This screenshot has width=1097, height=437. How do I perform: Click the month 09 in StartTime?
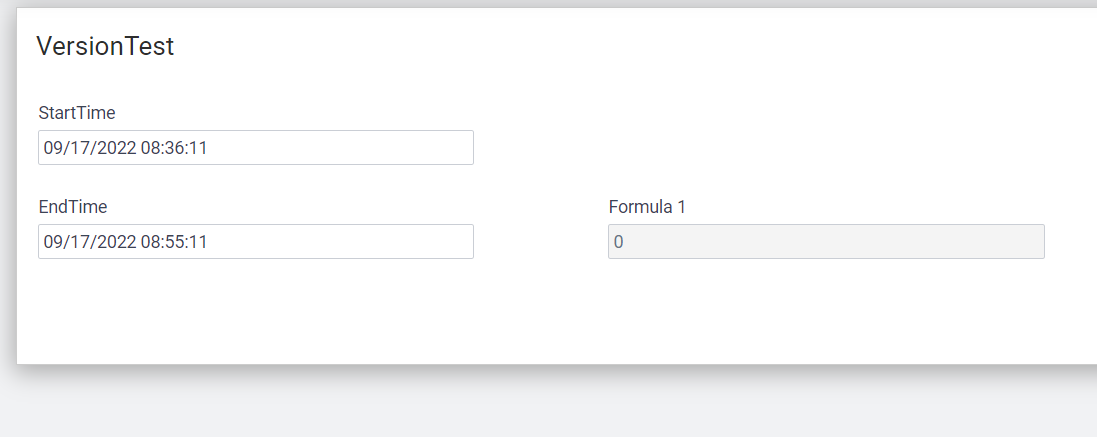pos(54,148)
